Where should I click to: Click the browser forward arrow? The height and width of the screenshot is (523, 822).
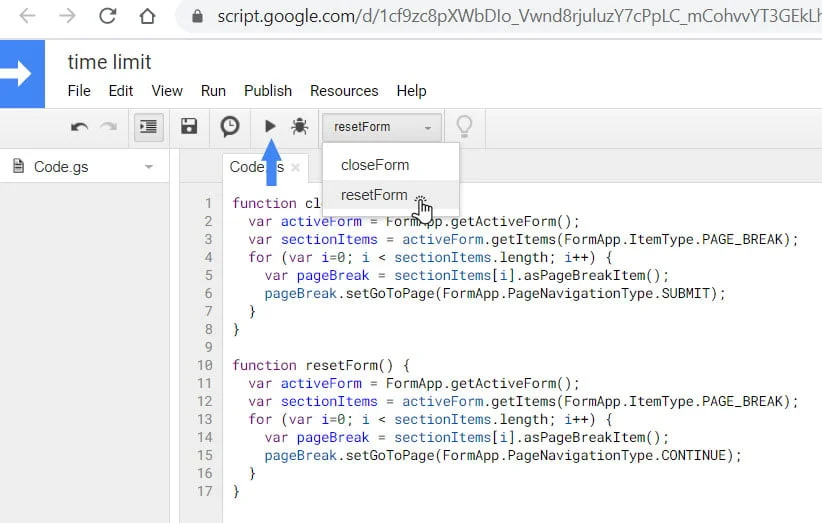67,16
